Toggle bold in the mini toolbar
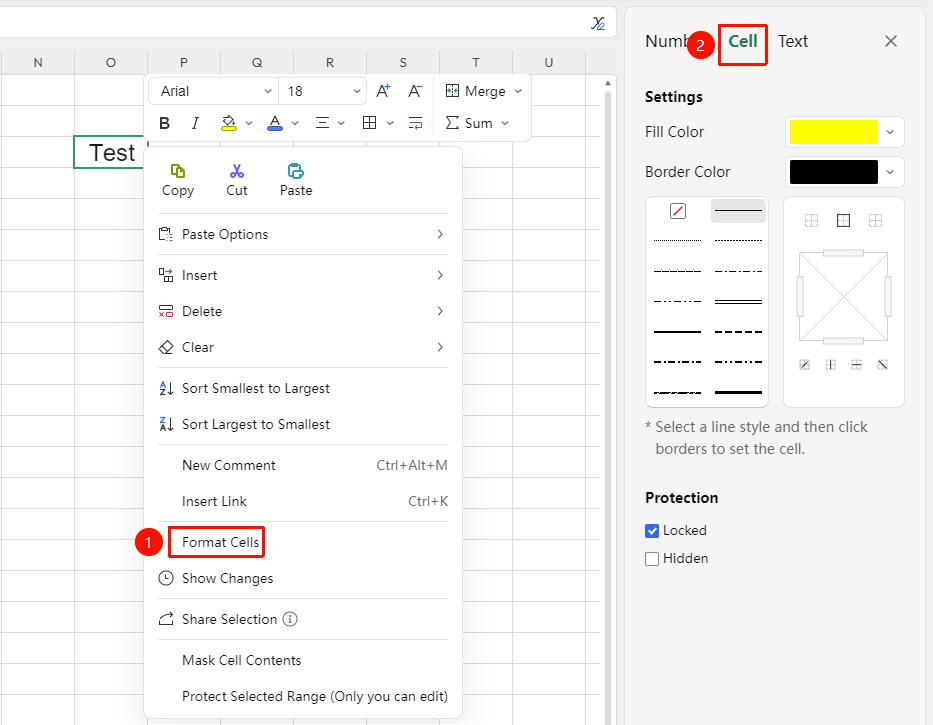Image resolution: width=933 pixels, height=725 pixels. pos(165,123)
